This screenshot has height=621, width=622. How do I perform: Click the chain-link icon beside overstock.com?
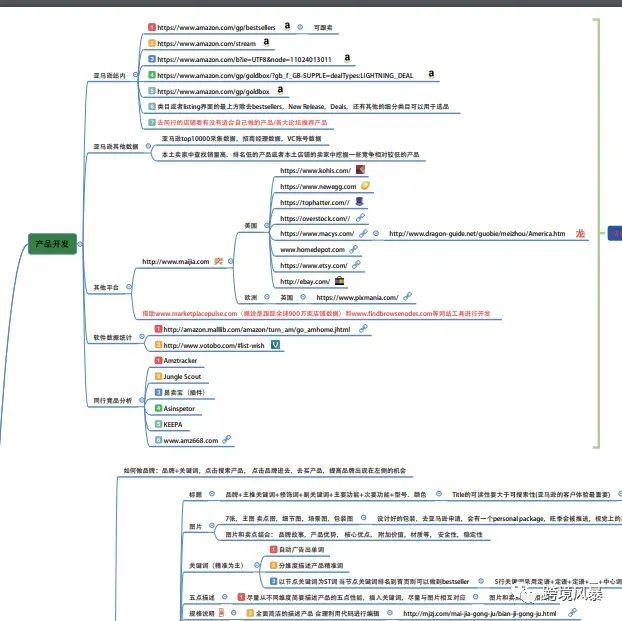pyautogui.click(x=360, y=217)
